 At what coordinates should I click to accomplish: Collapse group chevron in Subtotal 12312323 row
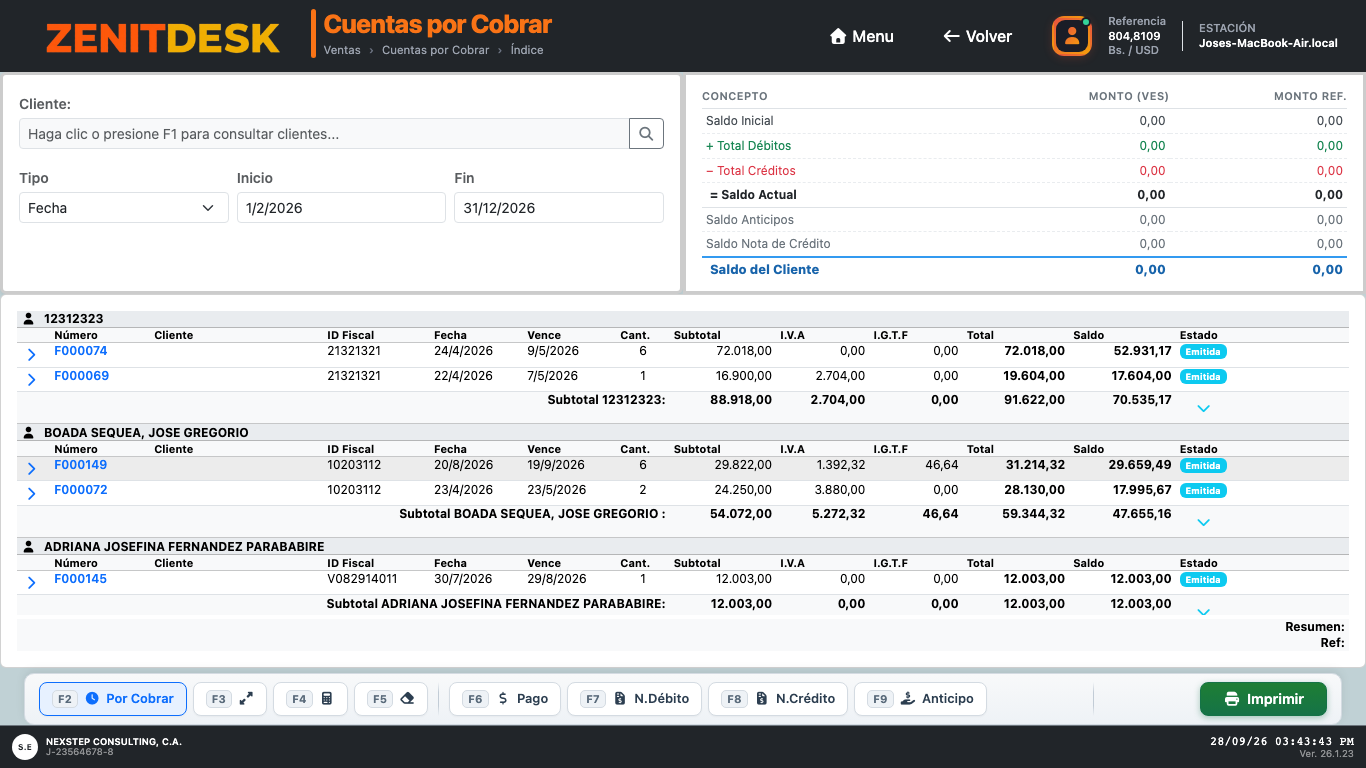pos(1204,408)
